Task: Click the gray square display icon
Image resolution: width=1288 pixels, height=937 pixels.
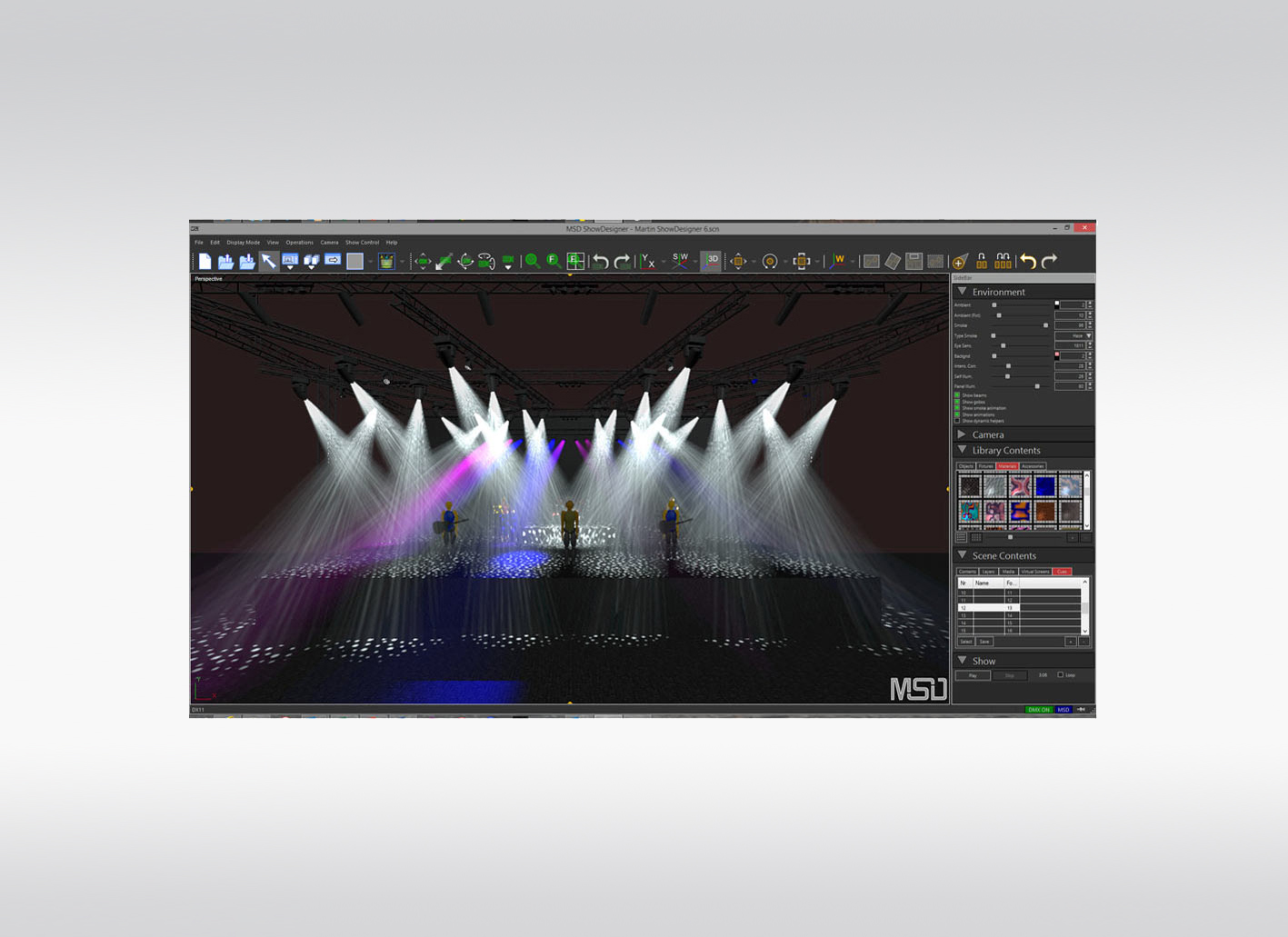Action: (x=354, y=261)
